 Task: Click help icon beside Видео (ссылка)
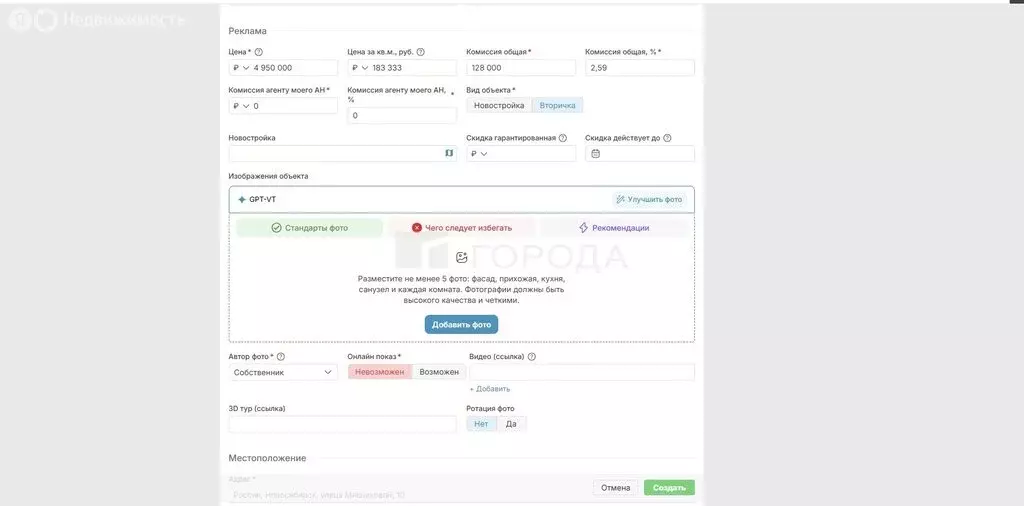[532, 356]
